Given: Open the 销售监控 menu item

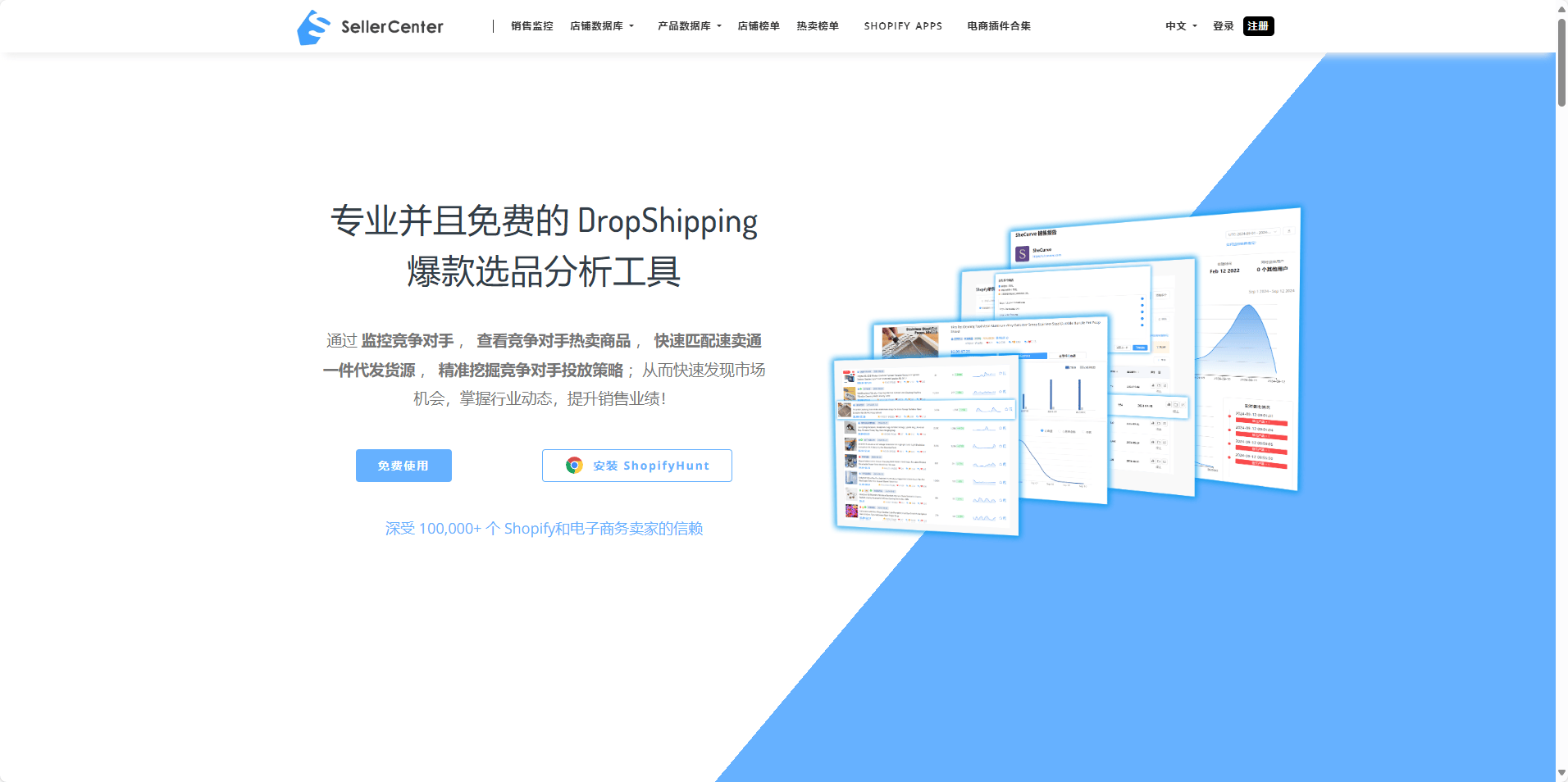Looking at the screenshot, I should 532,26.
